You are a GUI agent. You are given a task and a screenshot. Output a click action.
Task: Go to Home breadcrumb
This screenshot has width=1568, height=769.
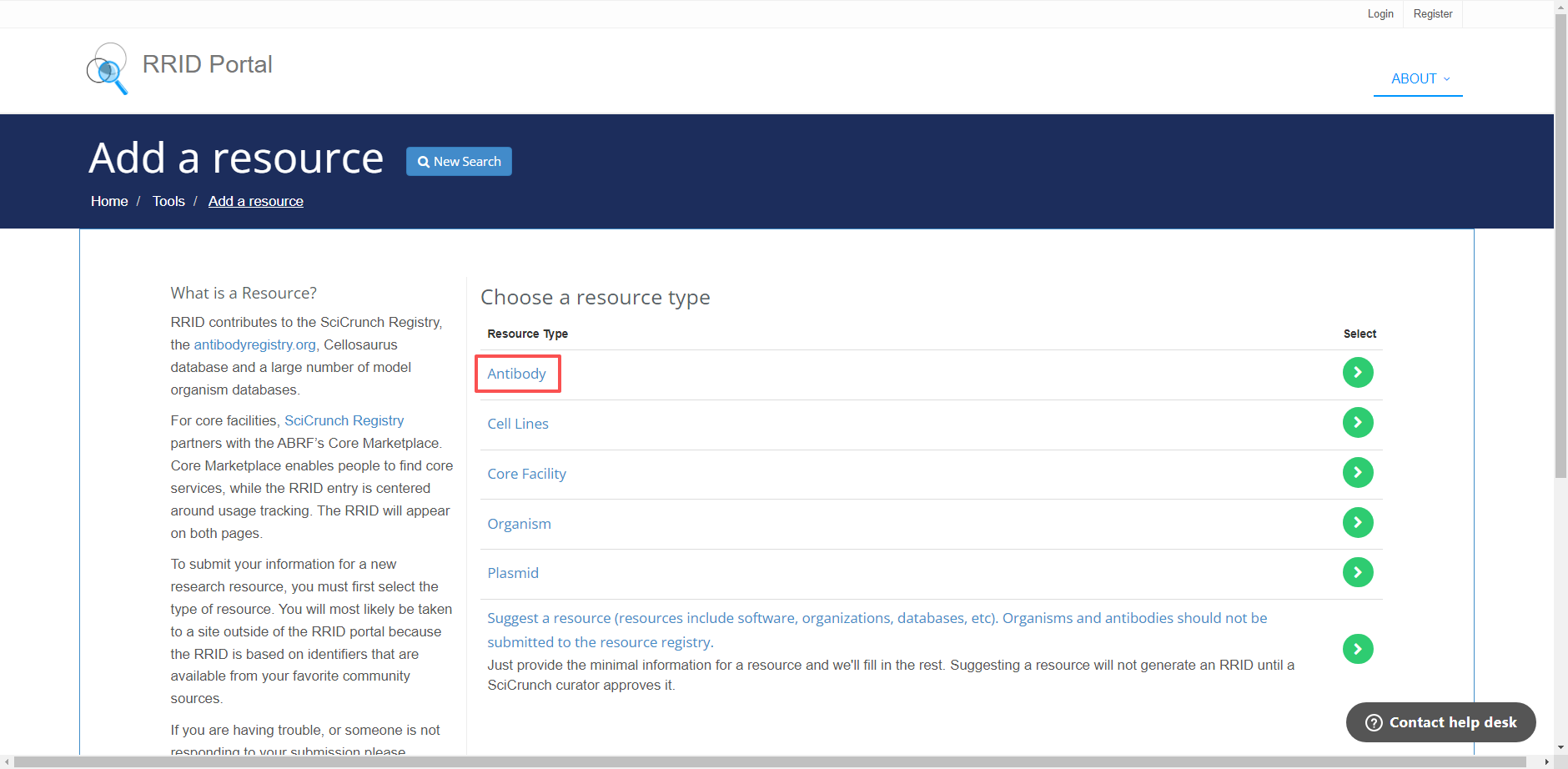[x=109, y=201]
